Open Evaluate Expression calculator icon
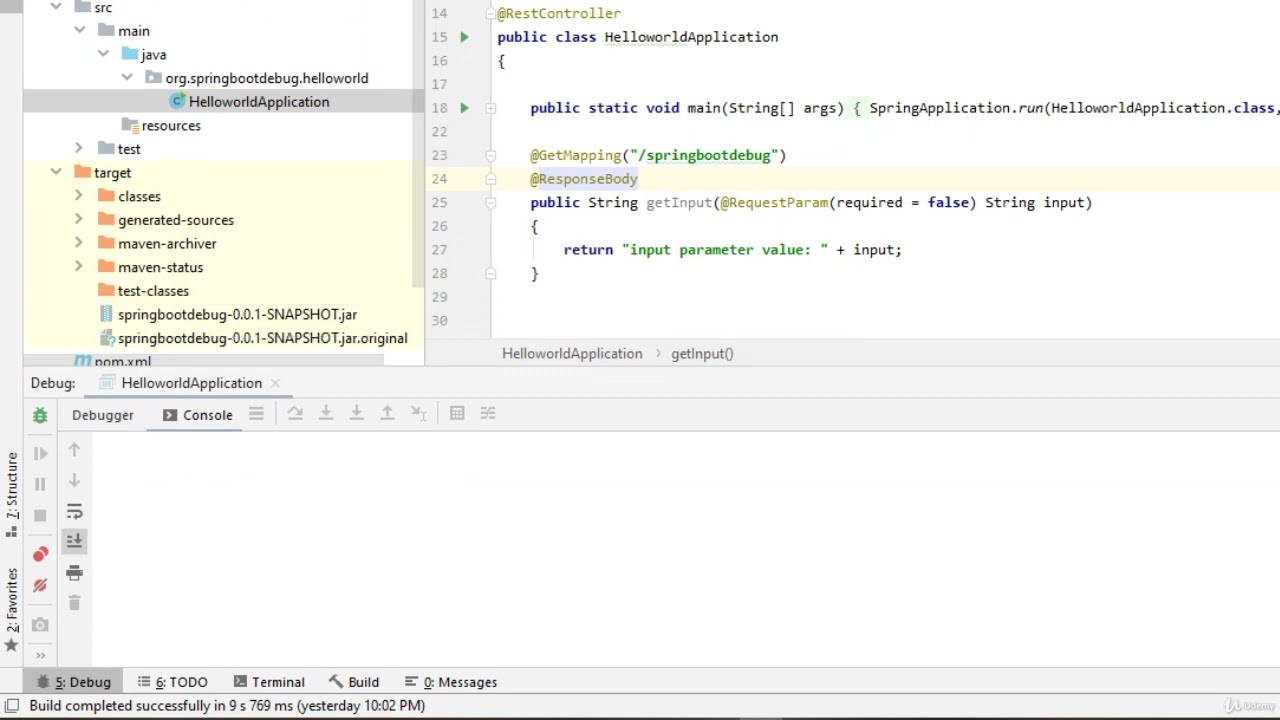The width and height of the screenshot is (1280, 720). tap(457, 413)
